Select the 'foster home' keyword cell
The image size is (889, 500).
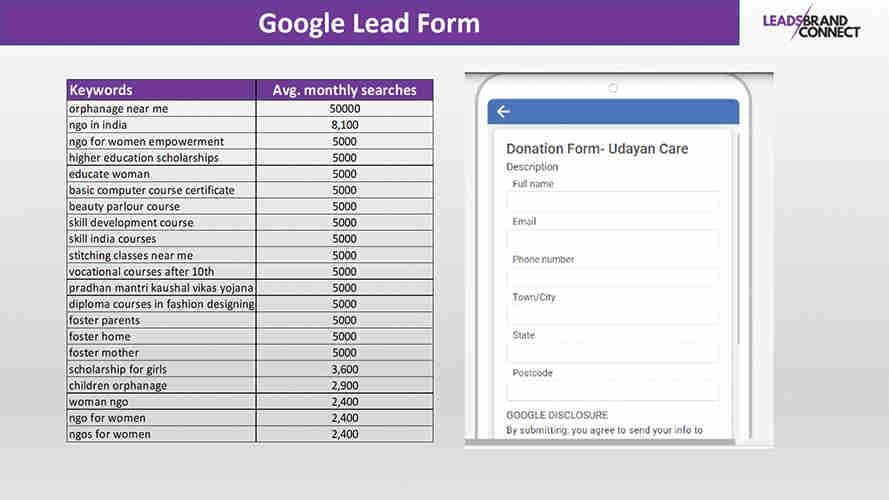pos(161,336)
